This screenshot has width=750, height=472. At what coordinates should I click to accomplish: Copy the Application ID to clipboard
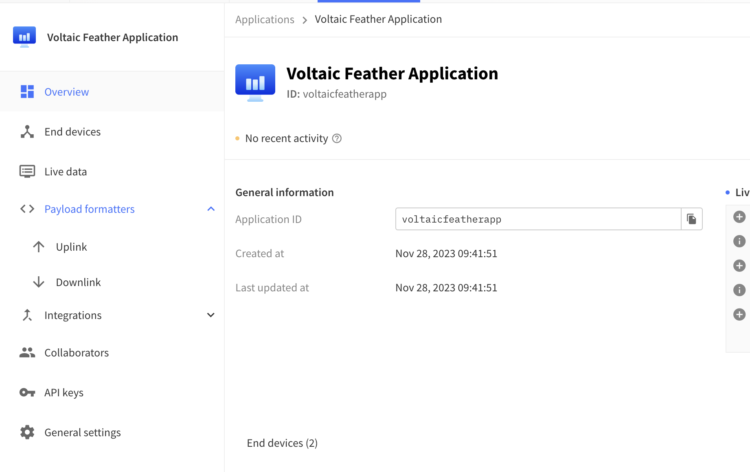pyautogui.click(x=692, y=219)
